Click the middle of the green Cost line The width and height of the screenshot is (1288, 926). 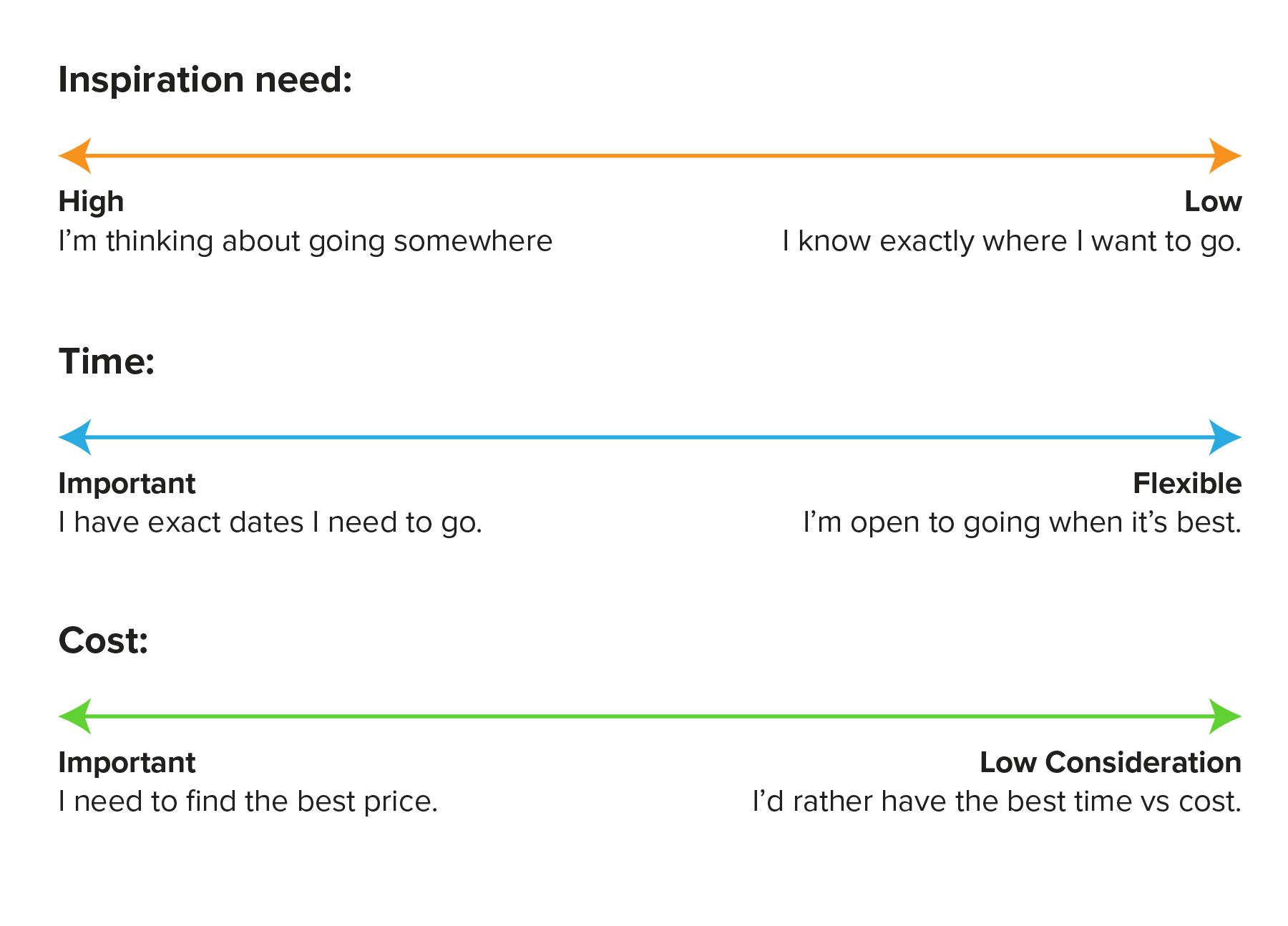pos(650,716)
